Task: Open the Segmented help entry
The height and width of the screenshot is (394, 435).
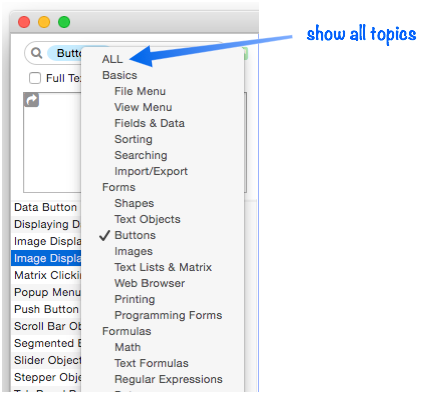Action: pos(46,343)
